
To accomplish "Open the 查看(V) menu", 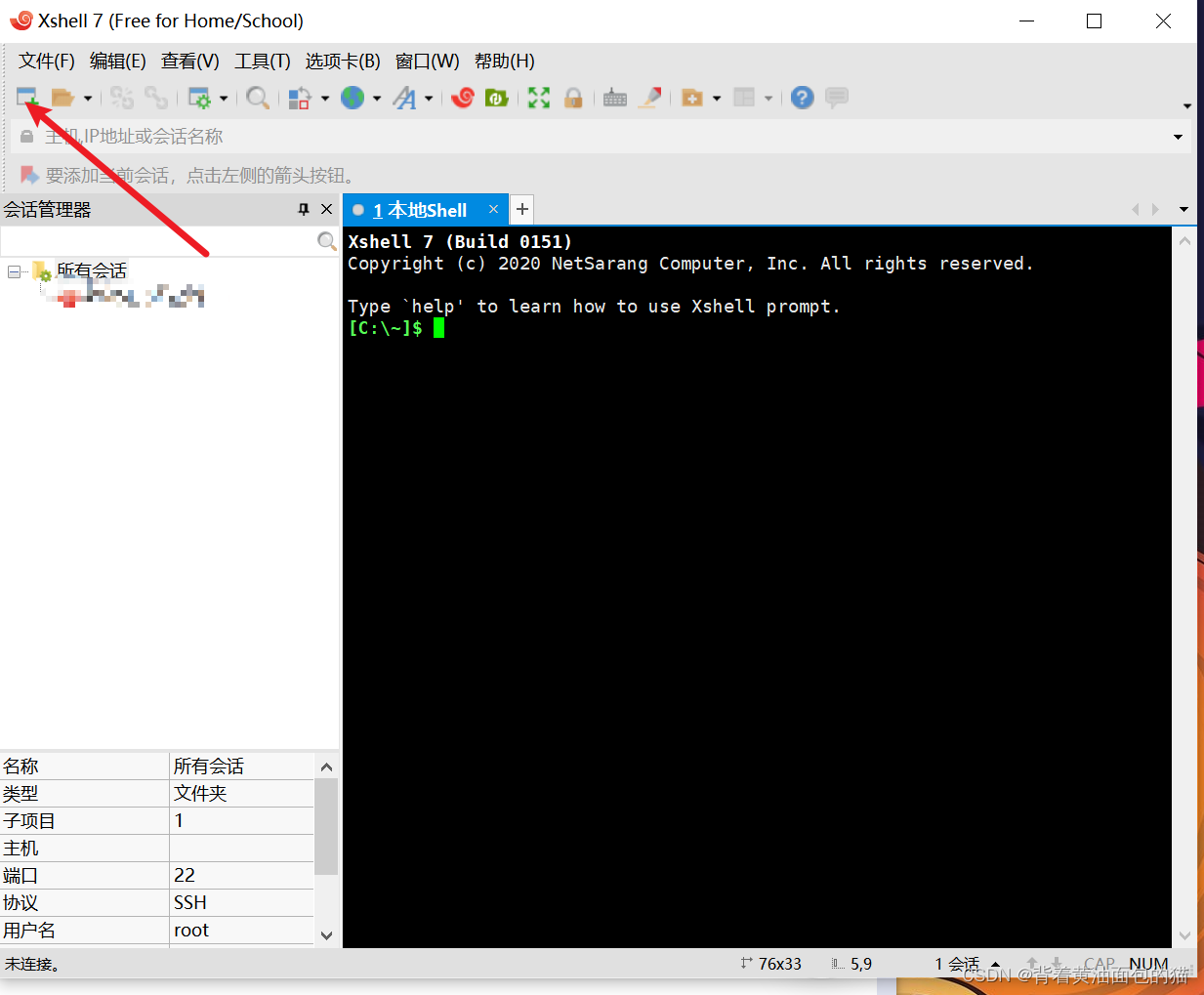I will pyautogui.click(x=190, y=62).
